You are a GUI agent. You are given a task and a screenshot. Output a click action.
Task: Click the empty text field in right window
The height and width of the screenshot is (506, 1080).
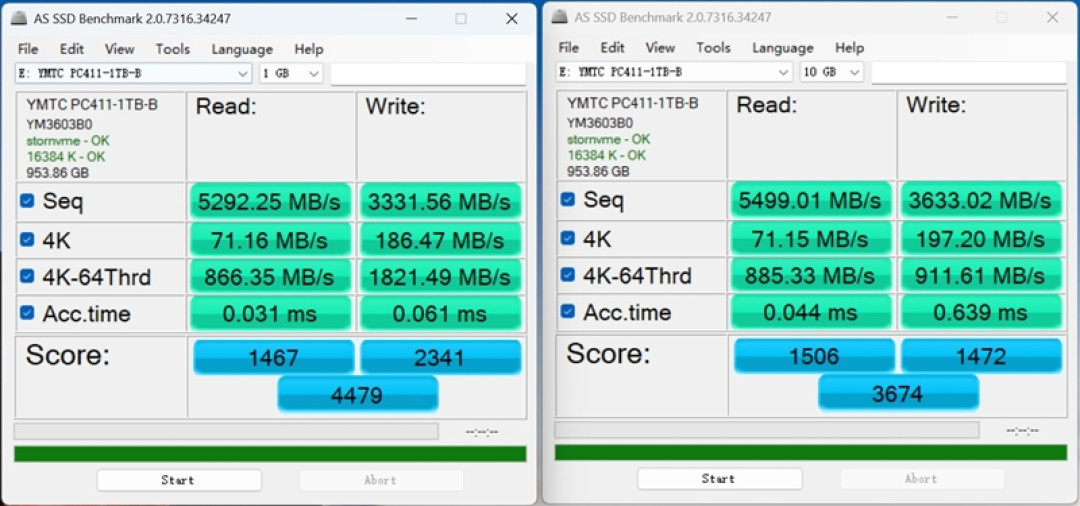click(x=969, y=72)
